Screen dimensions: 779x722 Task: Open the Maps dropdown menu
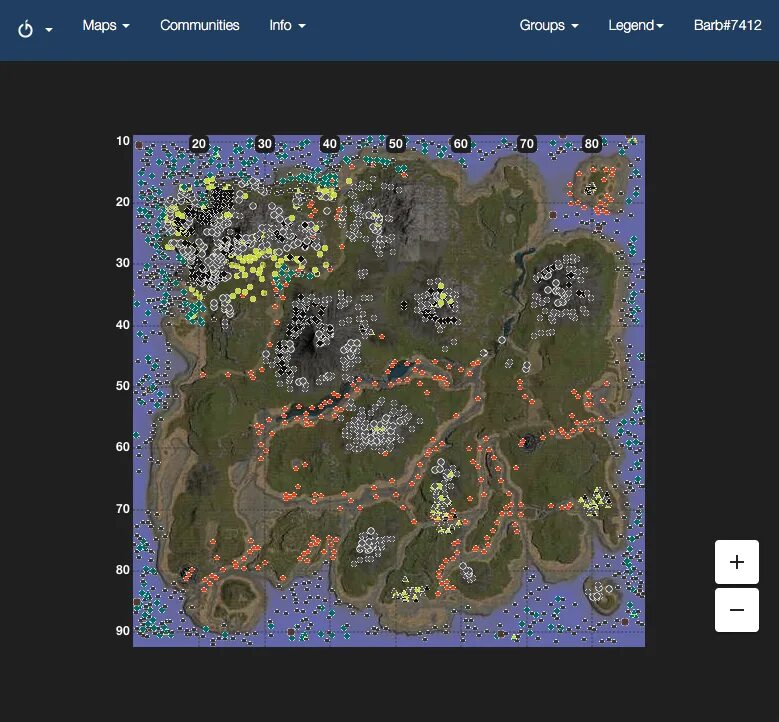click(106, 25)
